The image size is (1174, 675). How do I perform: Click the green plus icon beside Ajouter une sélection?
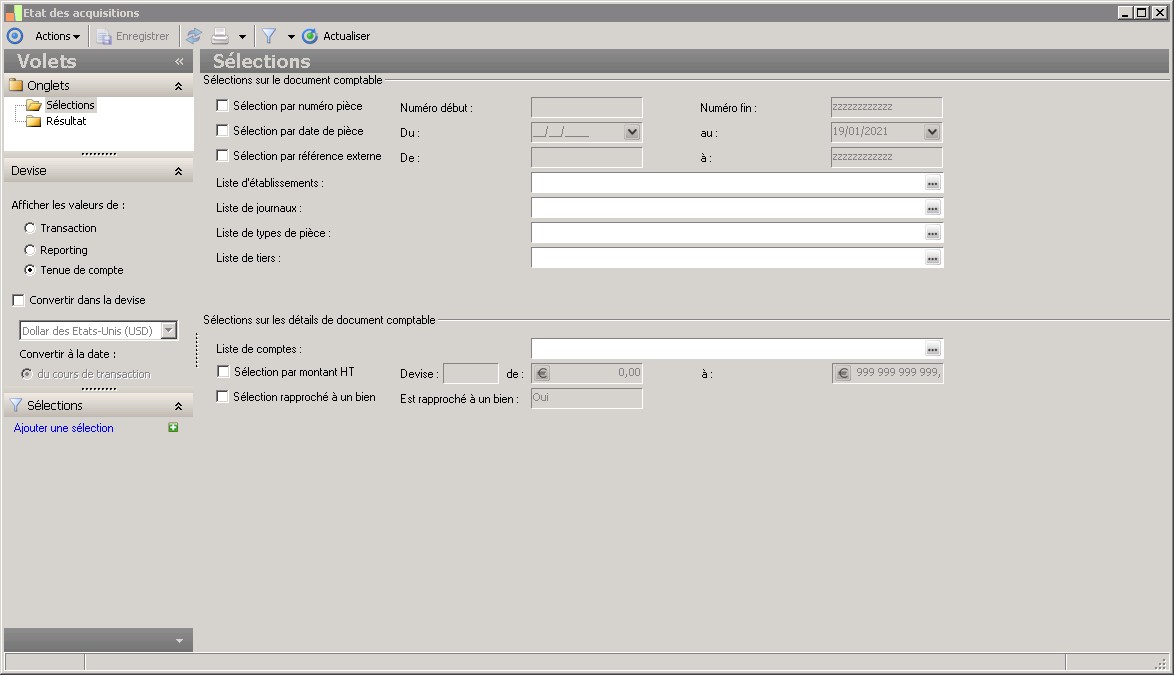173,428
